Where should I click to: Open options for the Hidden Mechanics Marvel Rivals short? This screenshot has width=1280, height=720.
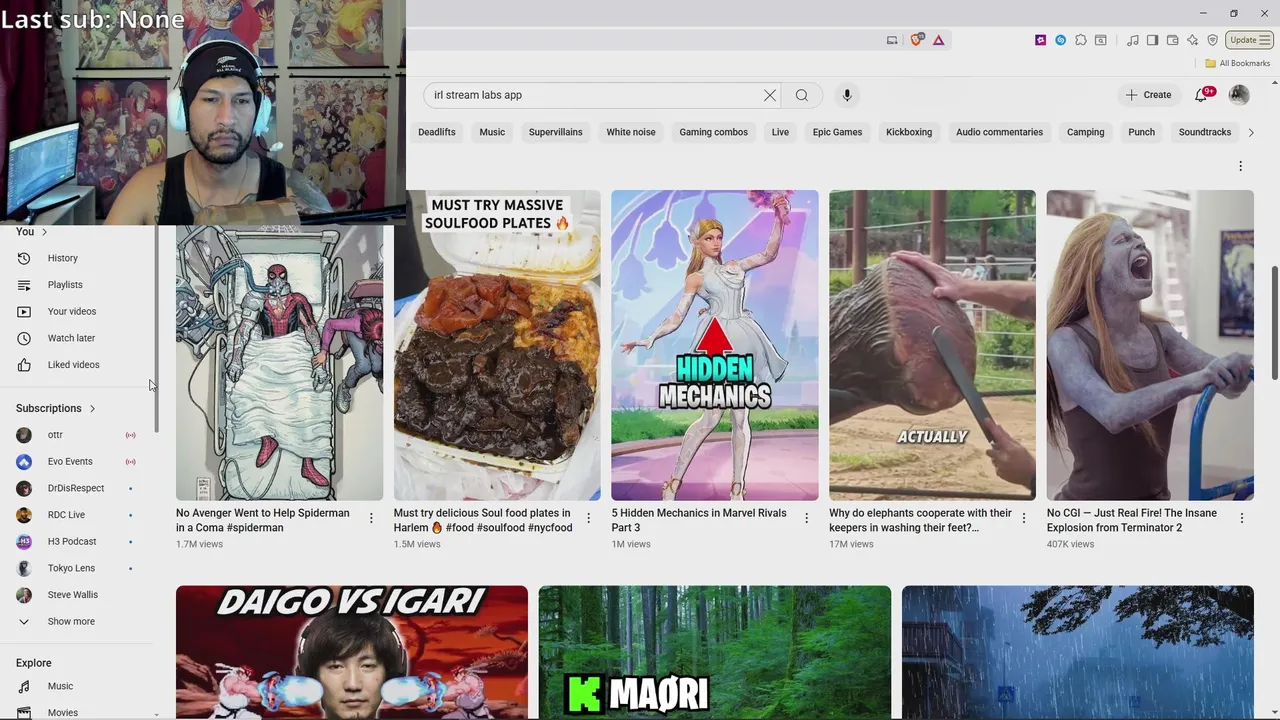(x=806, y=518)
